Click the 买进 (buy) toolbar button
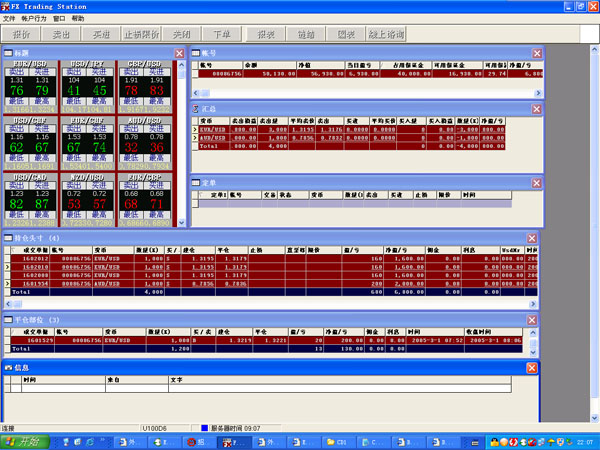Viewport: 600px width, 450px height. 100,34
